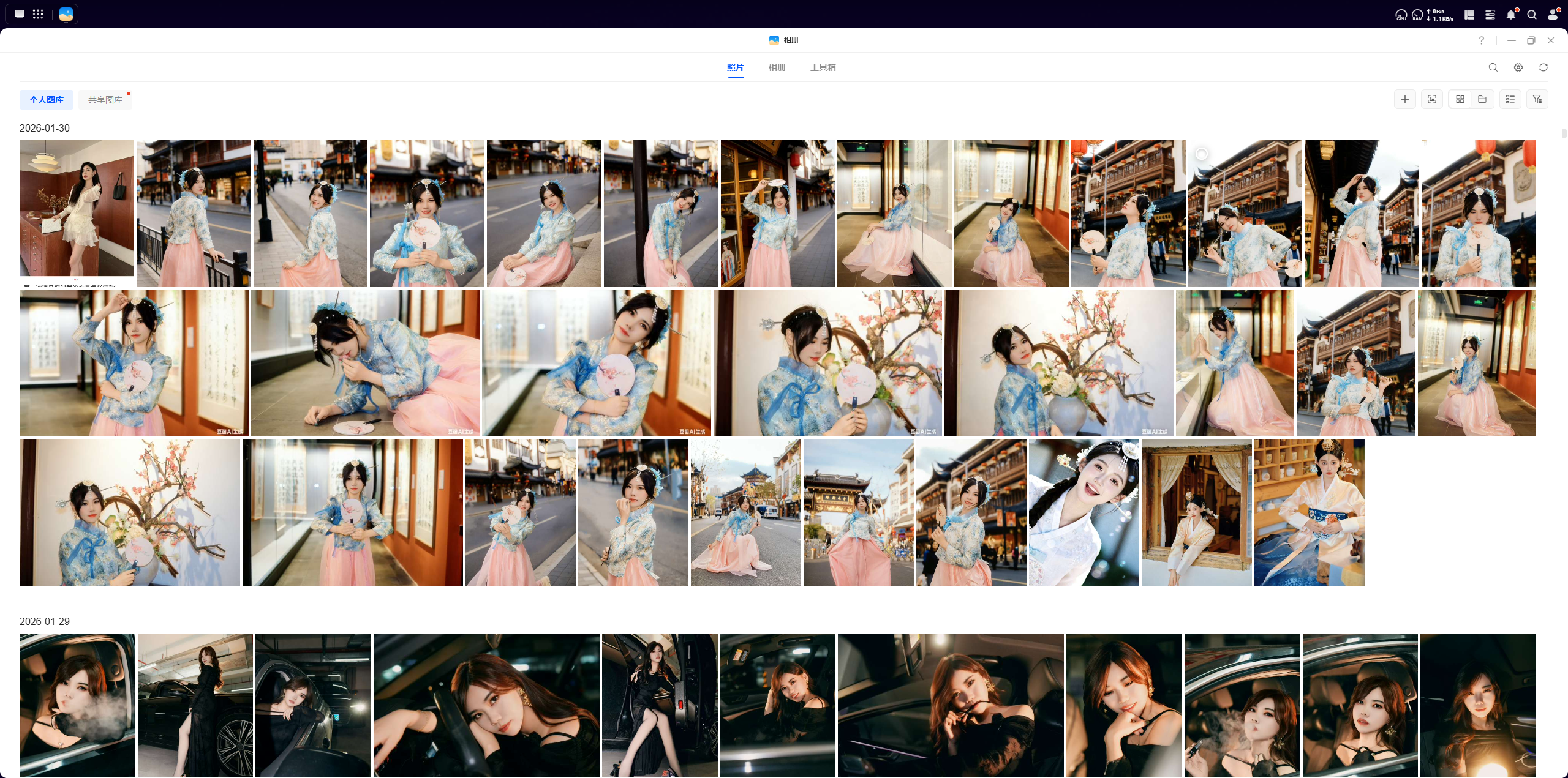Open the system notifications bell
This screenshot has width=1568, height=778.
click(1510, 15)
